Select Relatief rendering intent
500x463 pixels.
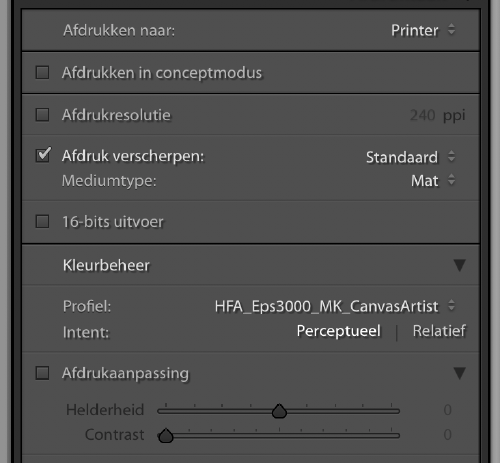coord(439,331)
